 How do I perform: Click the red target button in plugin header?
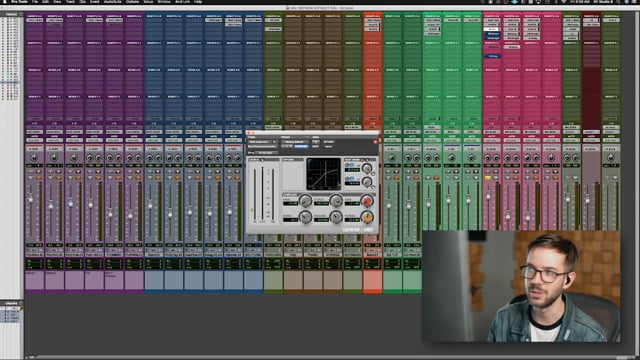[x=376, y=142]
